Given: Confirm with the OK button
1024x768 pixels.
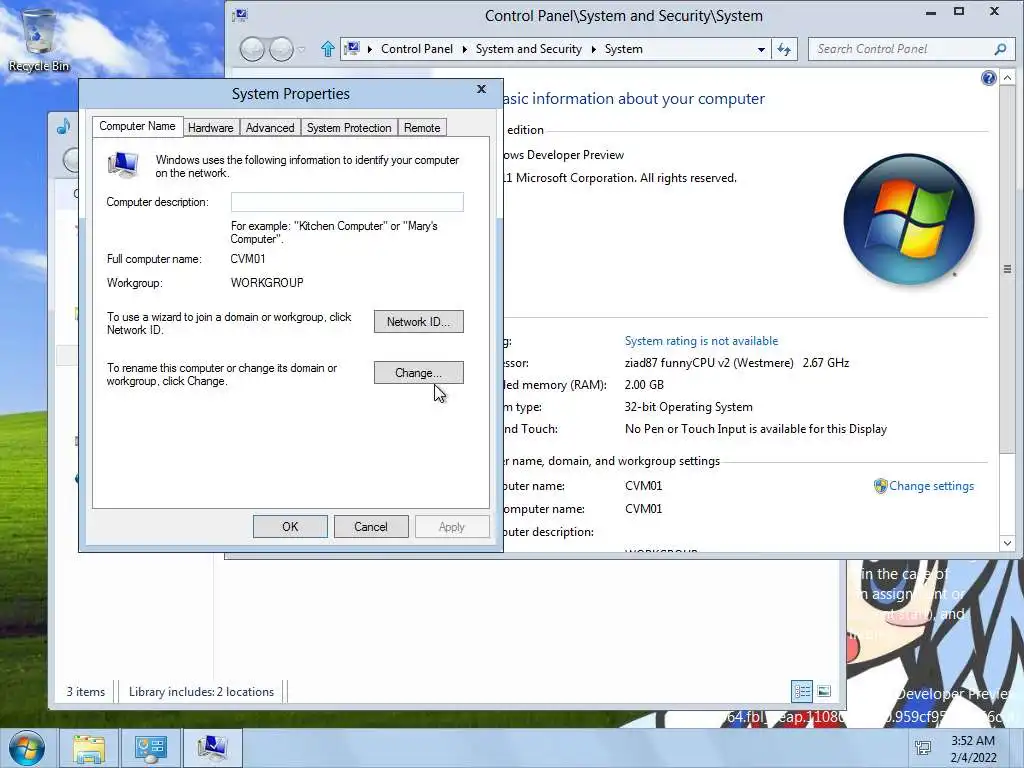Looking at the screenshot, I should [290, 527].
